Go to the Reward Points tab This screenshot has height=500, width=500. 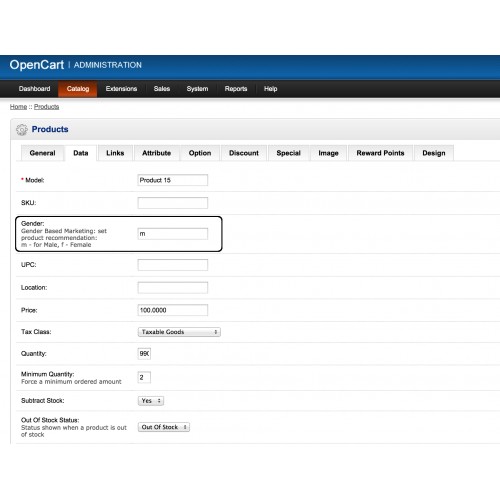click(x=380, y=153)
